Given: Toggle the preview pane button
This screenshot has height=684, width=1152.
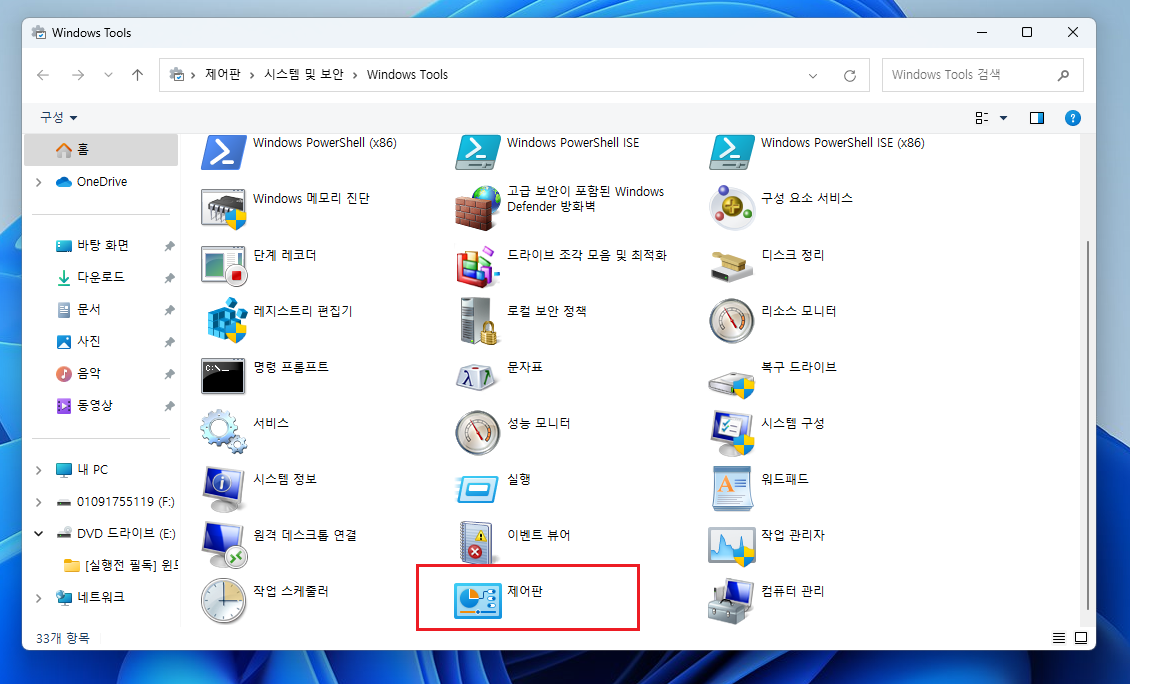Looking at the screenshot, I should pyautogui.click(x=1037, y=118).
